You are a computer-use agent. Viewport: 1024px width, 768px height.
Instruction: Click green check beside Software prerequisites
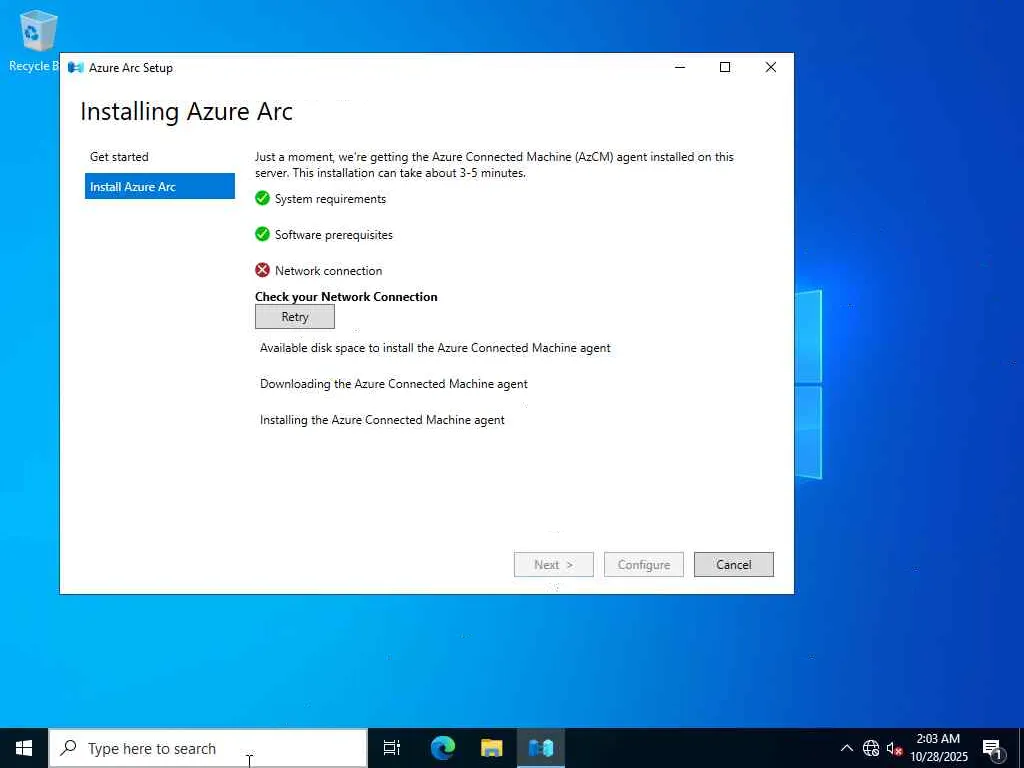(x=263, y=234)
